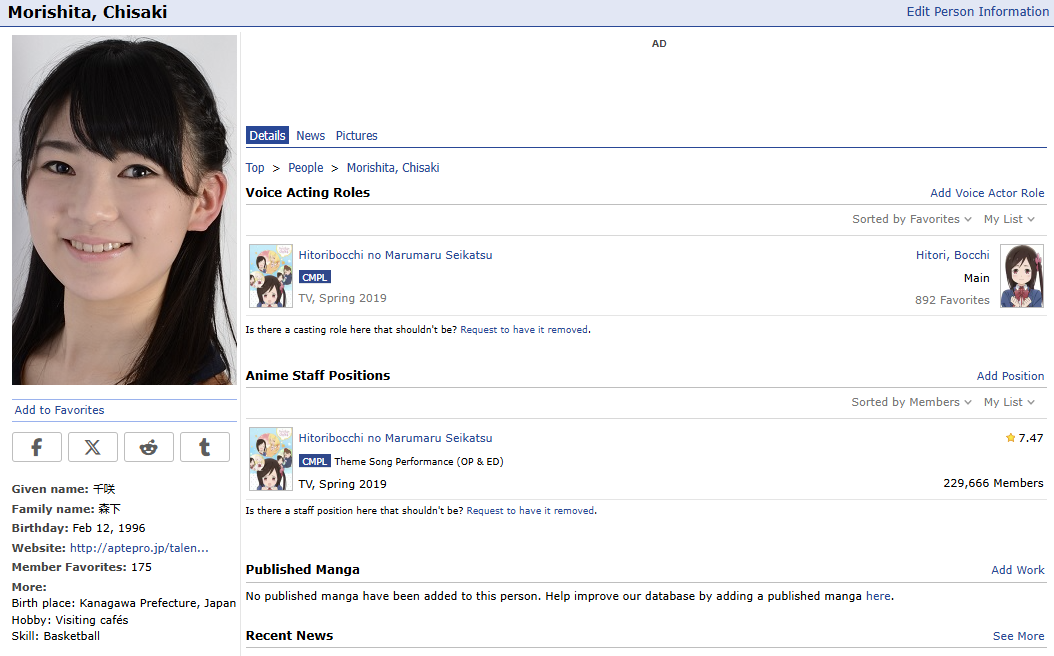Image resolution: width=1054 pixels, height=656 pixels.
Task: Switch to the Pictures tab
Action: point(356,136)
